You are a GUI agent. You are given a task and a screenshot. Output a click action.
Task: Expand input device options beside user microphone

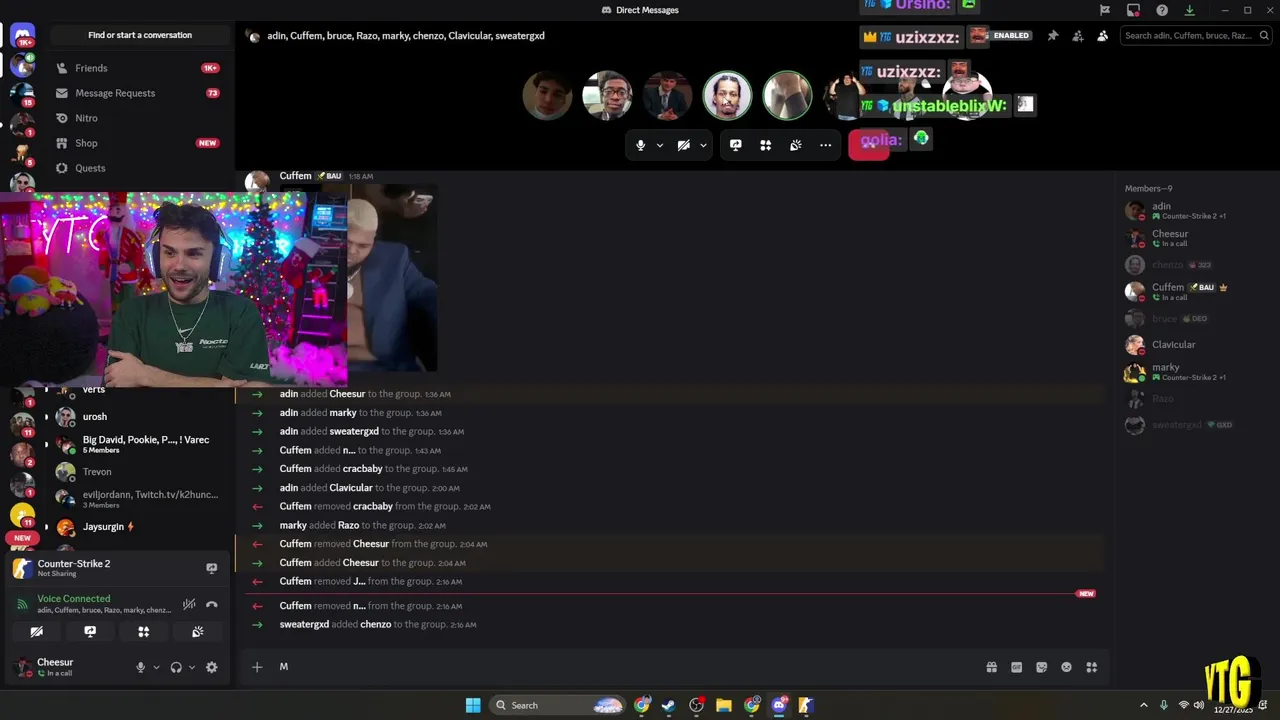pos(156,667)
